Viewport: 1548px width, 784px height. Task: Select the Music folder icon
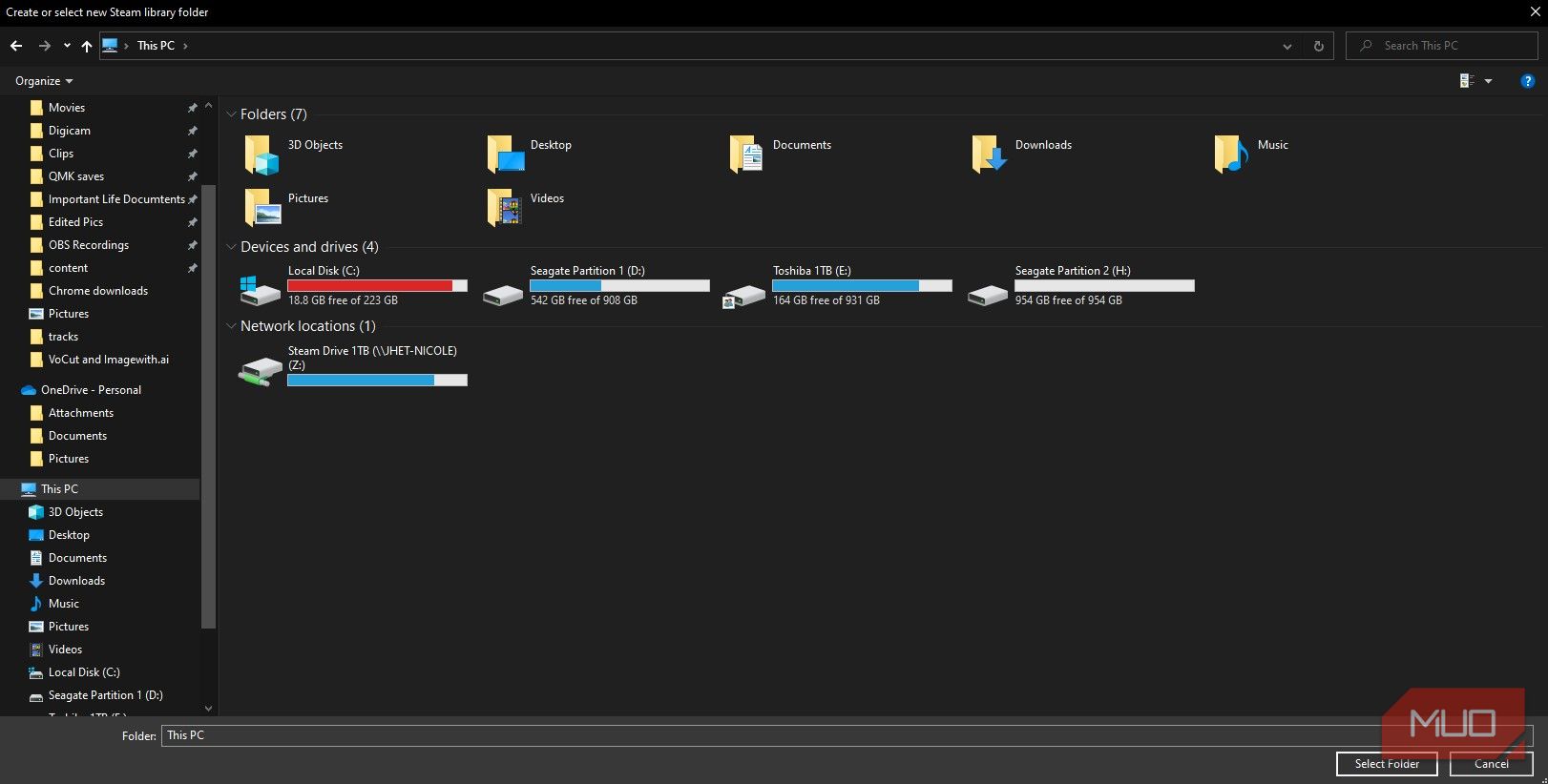1231,154
